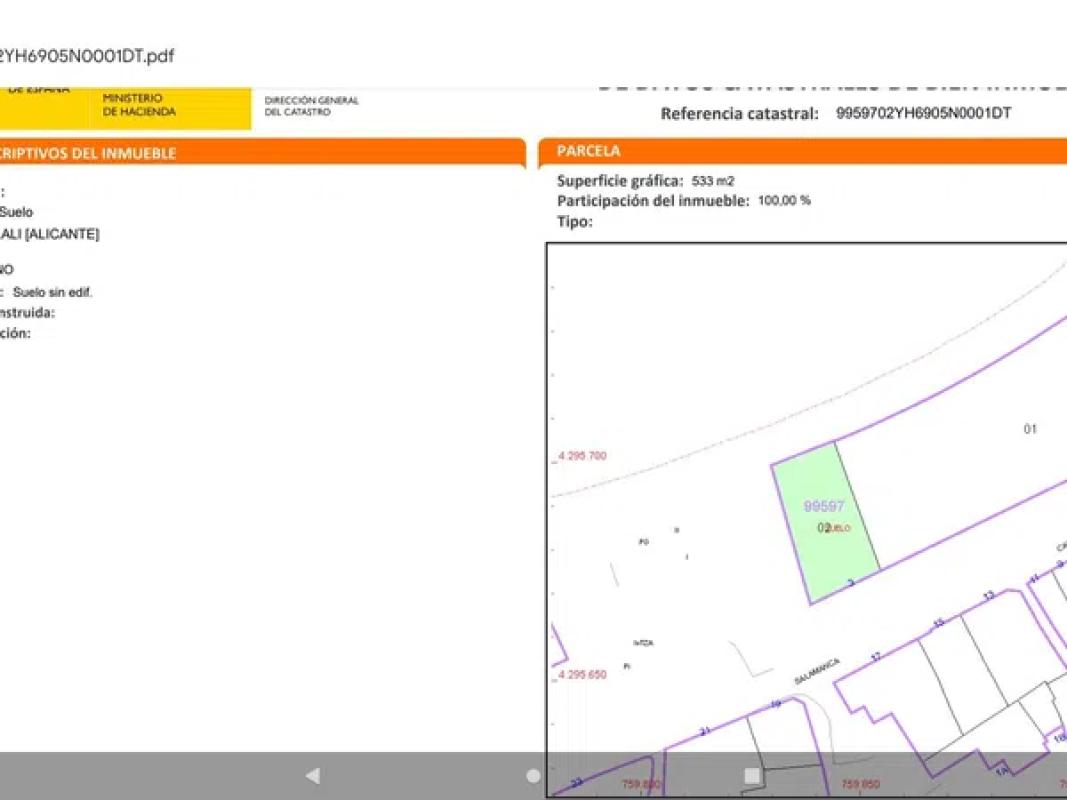Click parcel label 01 on the map
The image size is (1067, 800).
tap(1029, 429)
